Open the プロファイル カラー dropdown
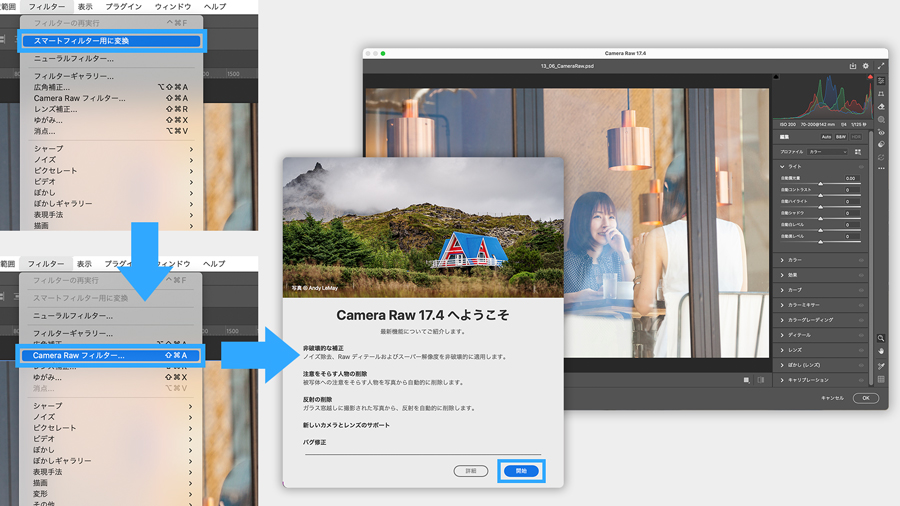Viewport: 900px width, 506px height. pos(827,152)
